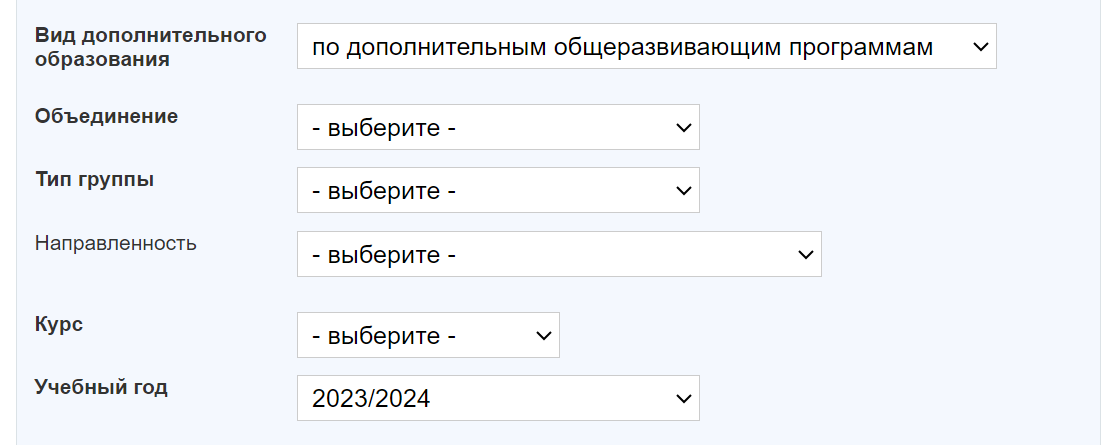
Task: Open the Курс dropdown
Action: (x=427, y=336)
